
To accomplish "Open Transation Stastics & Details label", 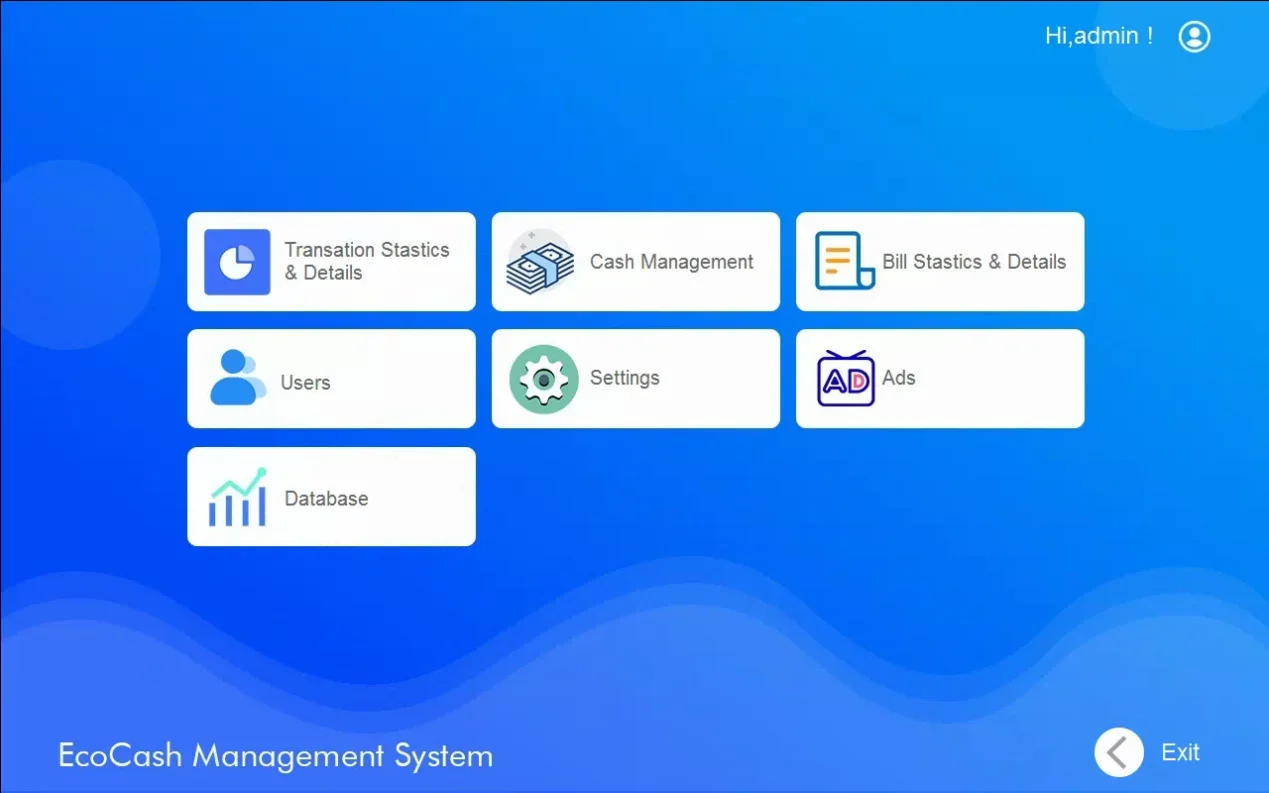I will (x=366, y=261).
